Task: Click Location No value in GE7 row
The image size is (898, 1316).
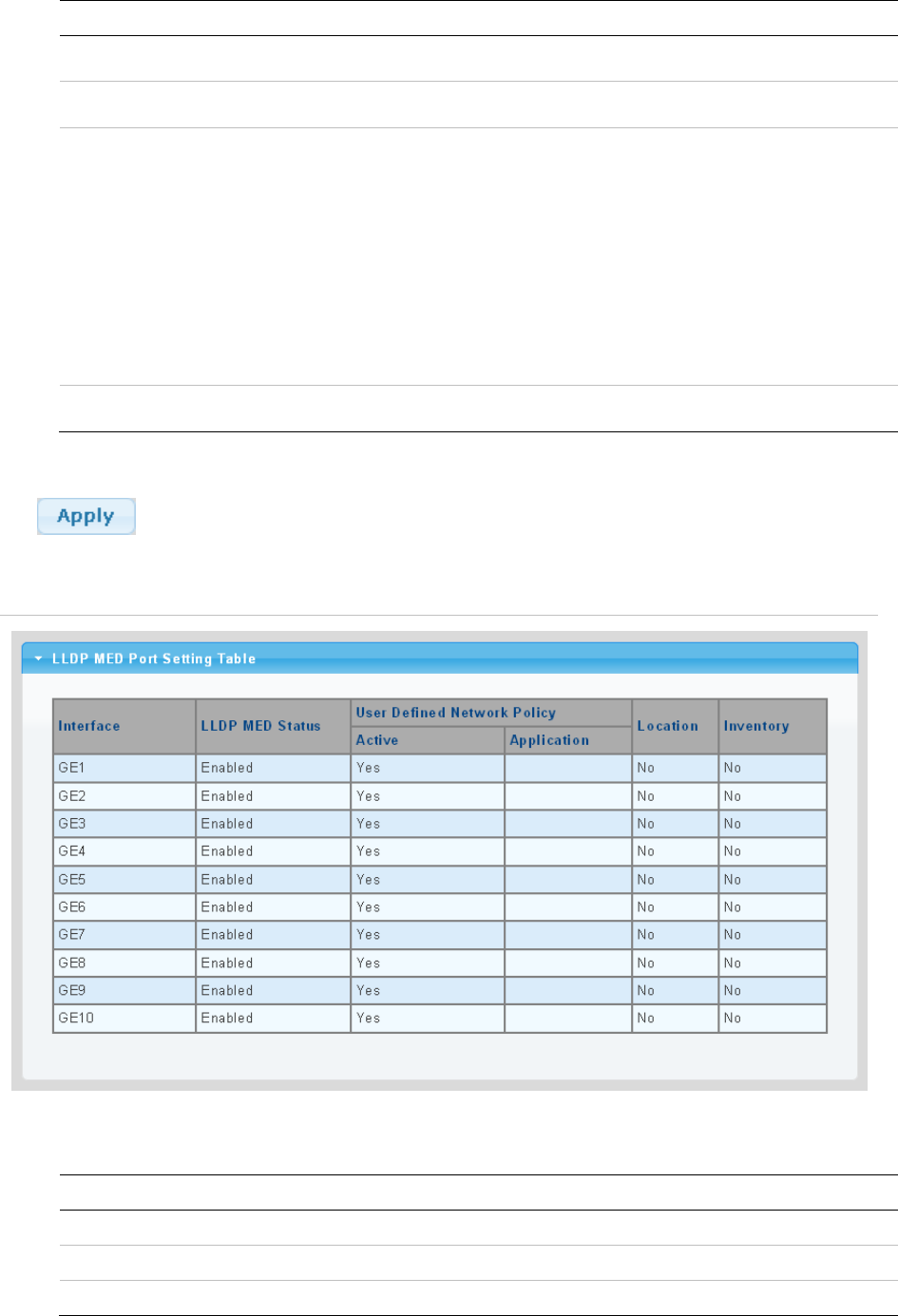Action: (x=646, y=935)
